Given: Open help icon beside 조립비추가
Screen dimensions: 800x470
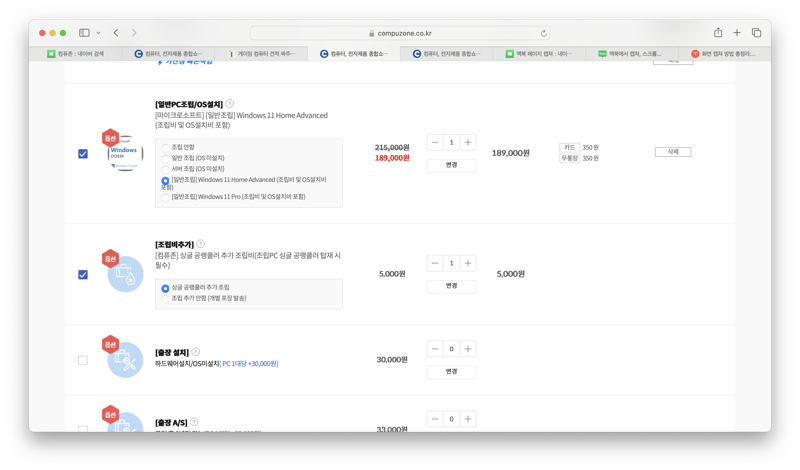Looking at the screenshot, I should (201, 244).
